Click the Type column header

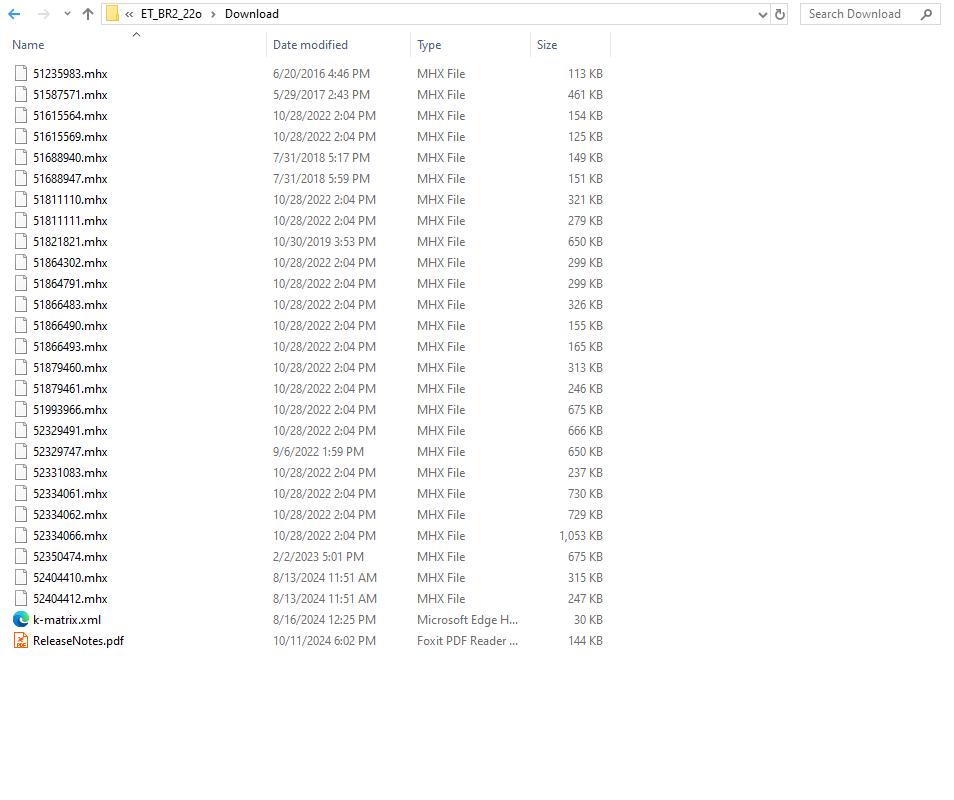(x=428, y=45)
